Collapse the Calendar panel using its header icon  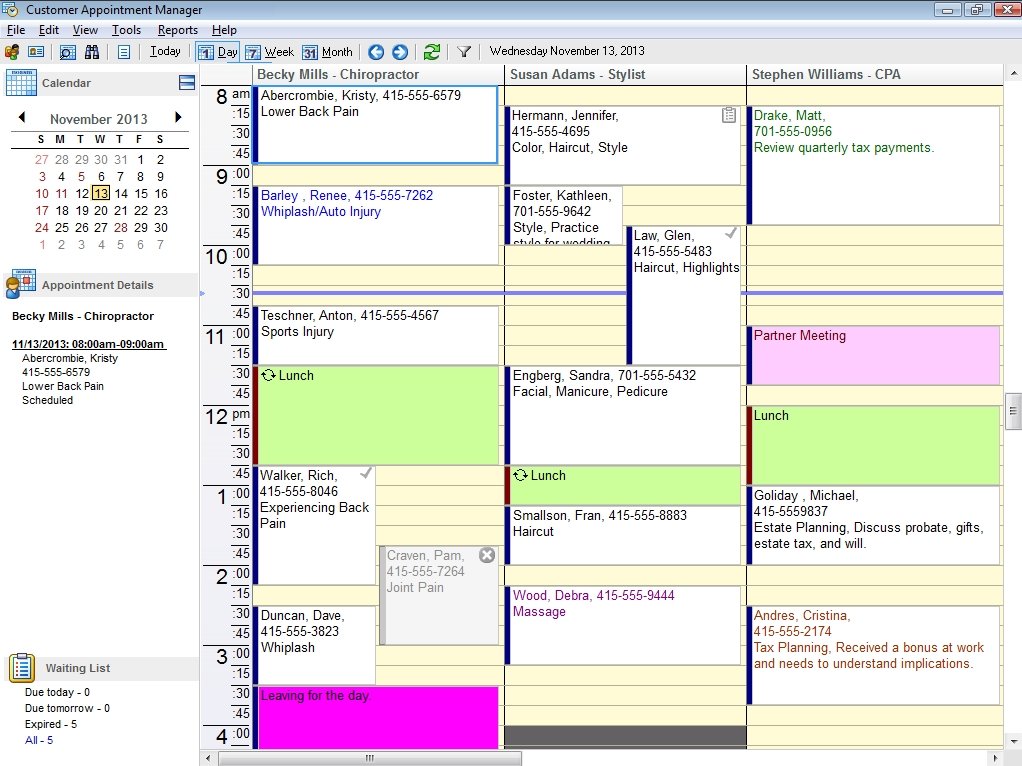pyautogui.click(x=186, y=83)
